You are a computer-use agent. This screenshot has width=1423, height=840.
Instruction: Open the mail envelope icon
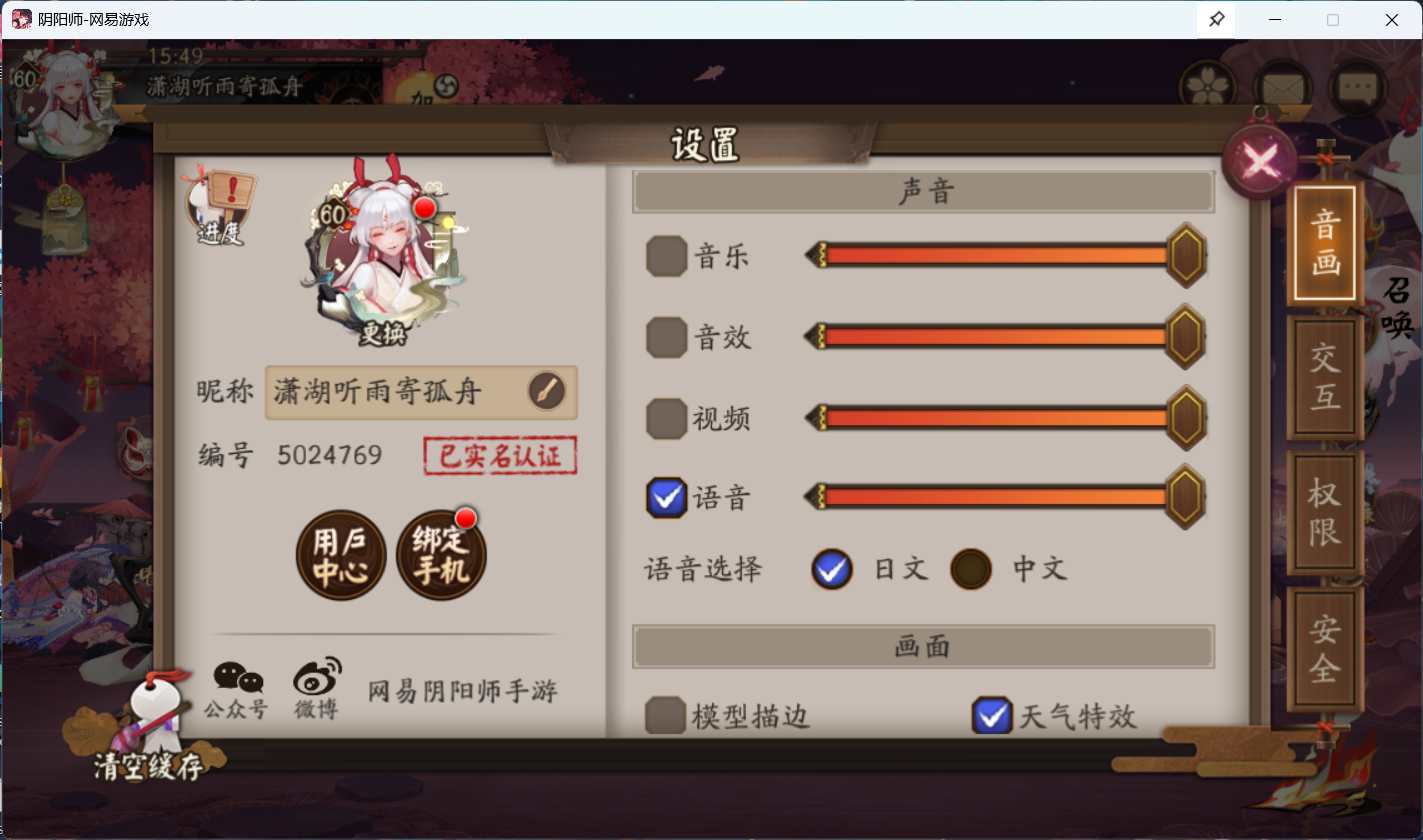point(1282,87)
